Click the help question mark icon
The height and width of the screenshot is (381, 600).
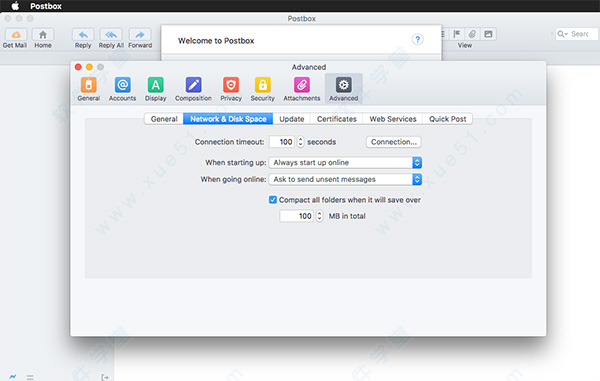coord(417,39)
